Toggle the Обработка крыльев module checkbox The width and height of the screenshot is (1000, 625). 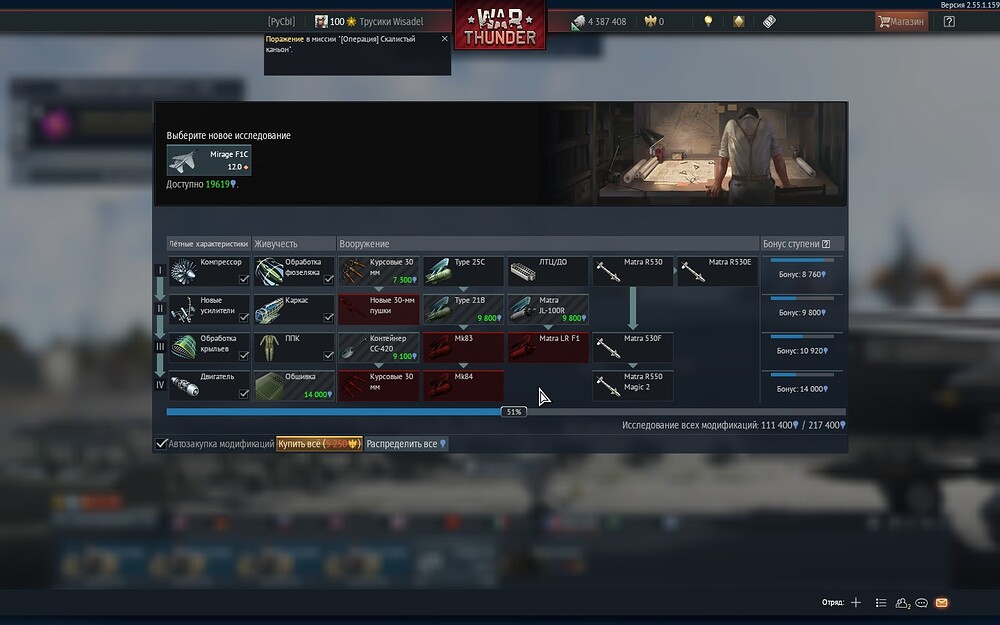[x=244, y=356]
